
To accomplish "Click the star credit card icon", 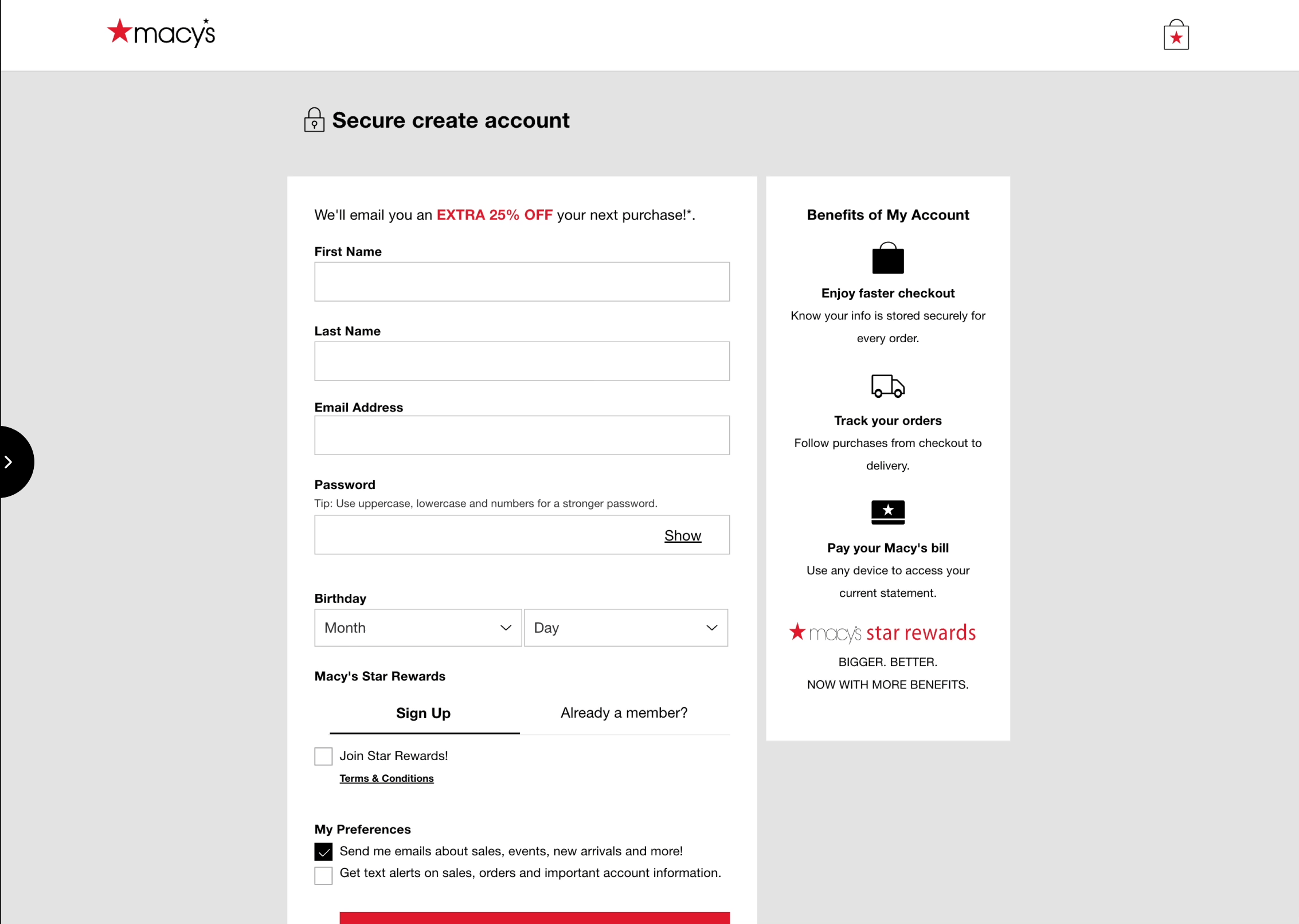I will click(x=887, y=512).
